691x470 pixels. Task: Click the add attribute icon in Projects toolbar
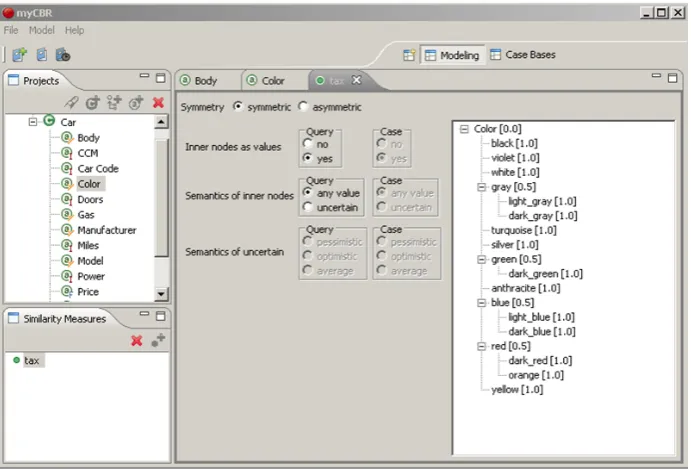[136, 103]
